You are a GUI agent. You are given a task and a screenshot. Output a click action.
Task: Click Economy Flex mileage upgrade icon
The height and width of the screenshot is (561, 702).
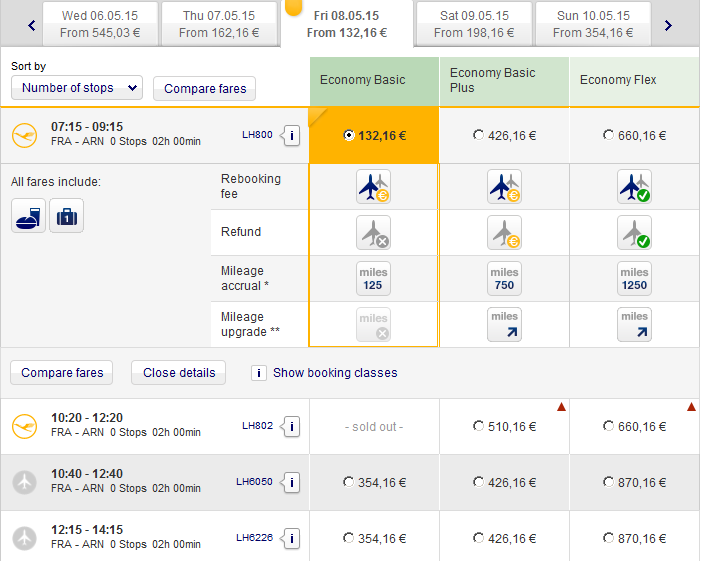click(x=634, y=325)
